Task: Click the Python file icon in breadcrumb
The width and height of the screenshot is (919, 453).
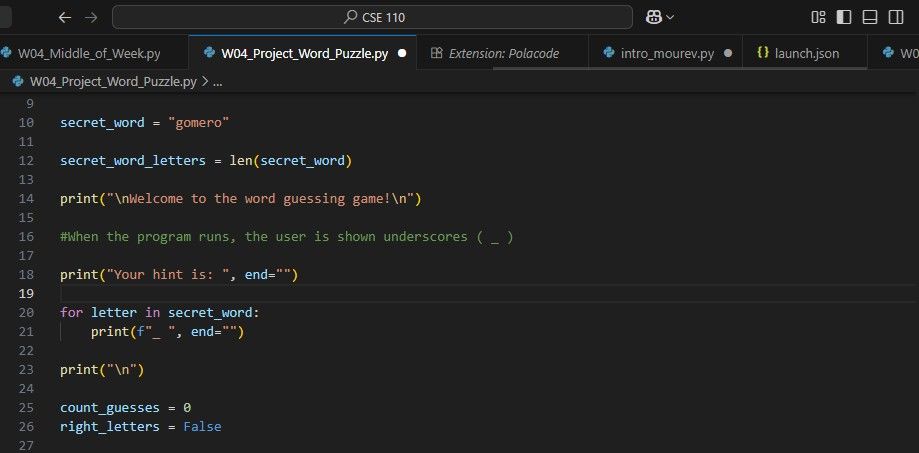Action: [18, 81]
